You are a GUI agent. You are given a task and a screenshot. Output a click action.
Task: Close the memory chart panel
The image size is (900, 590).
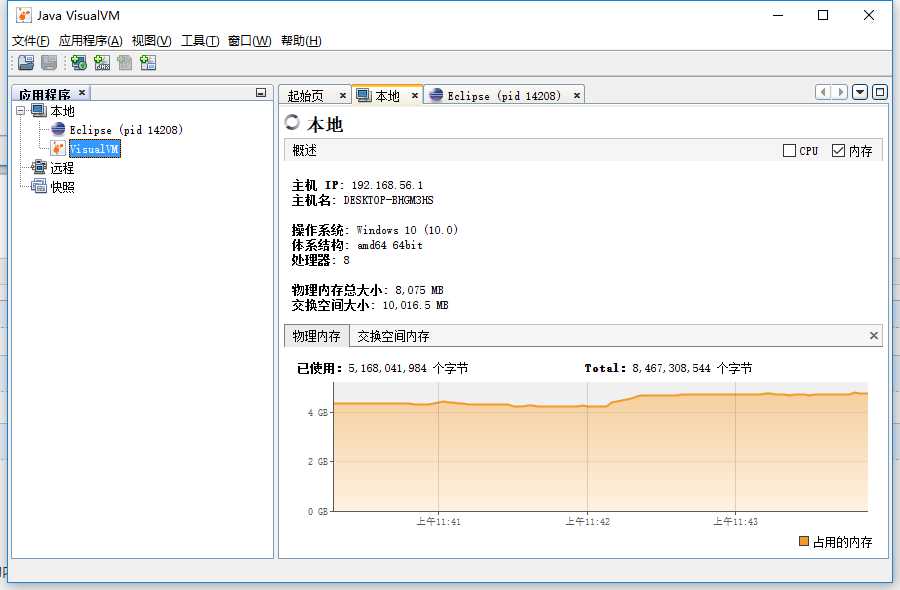point(874,335)
